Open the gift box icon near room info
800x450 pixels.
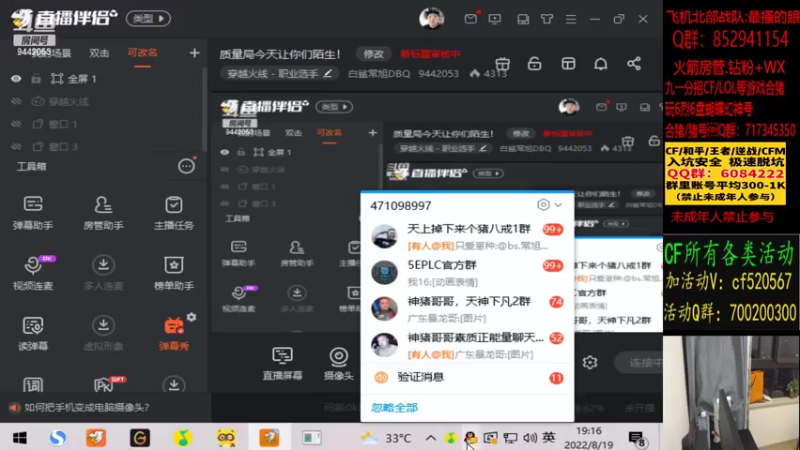pyautogui.click(x=503, y=64)
